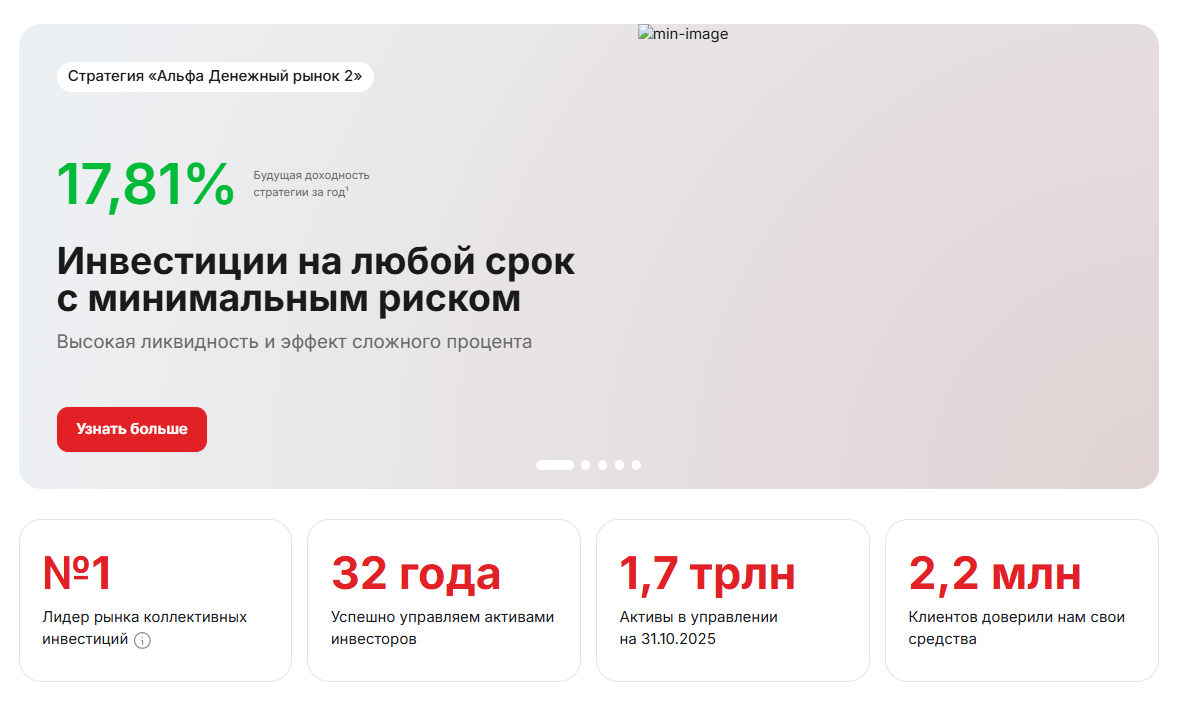The image size is (1184, 714).
Task: Select the second carousel dot
Action: coord(585,464)
